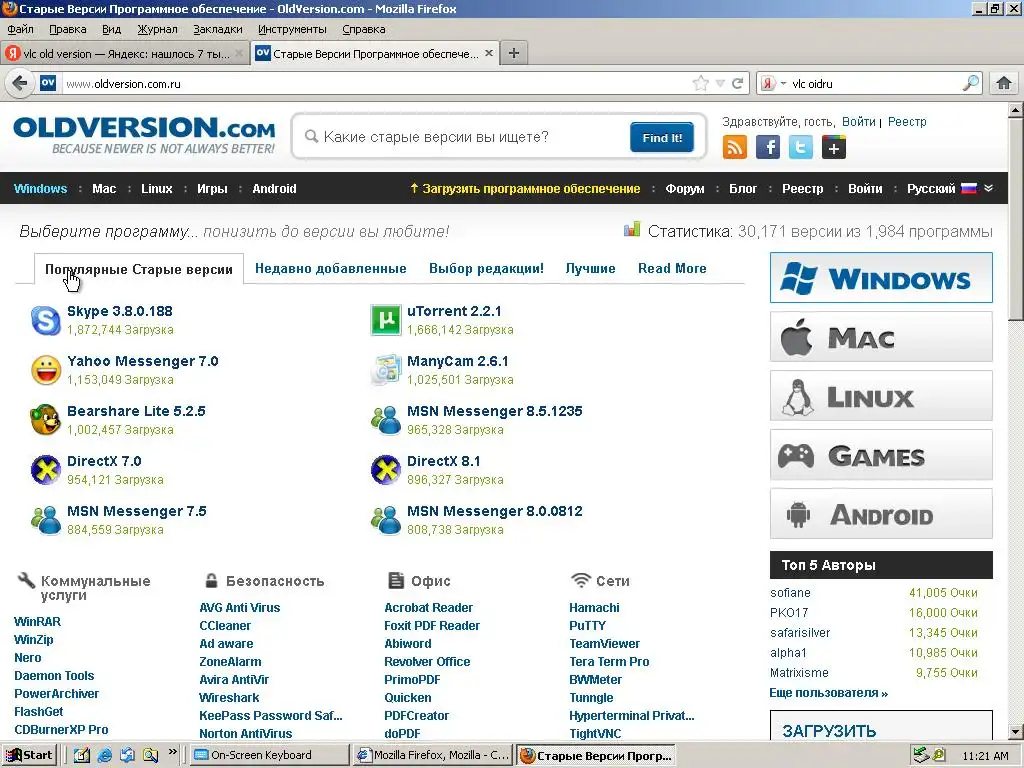Click the OldVersion.com logo
This screenshot has height=768, width=1024.
coord(144,136)
